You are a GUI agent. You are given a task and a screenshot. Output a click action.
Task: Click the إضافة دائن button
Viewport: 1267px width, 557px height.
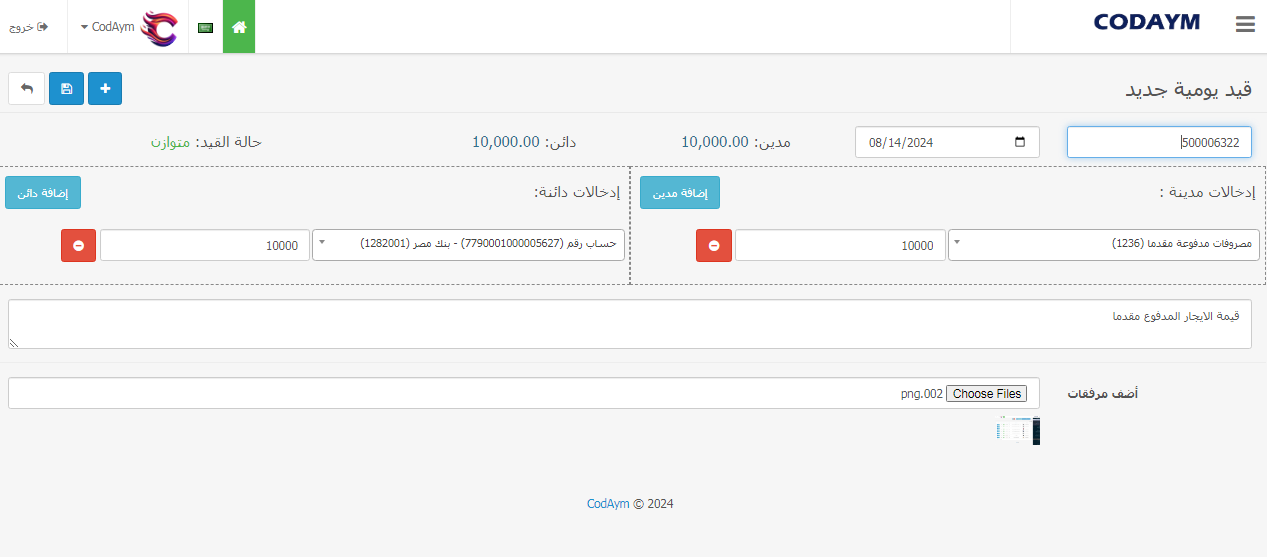43,193
